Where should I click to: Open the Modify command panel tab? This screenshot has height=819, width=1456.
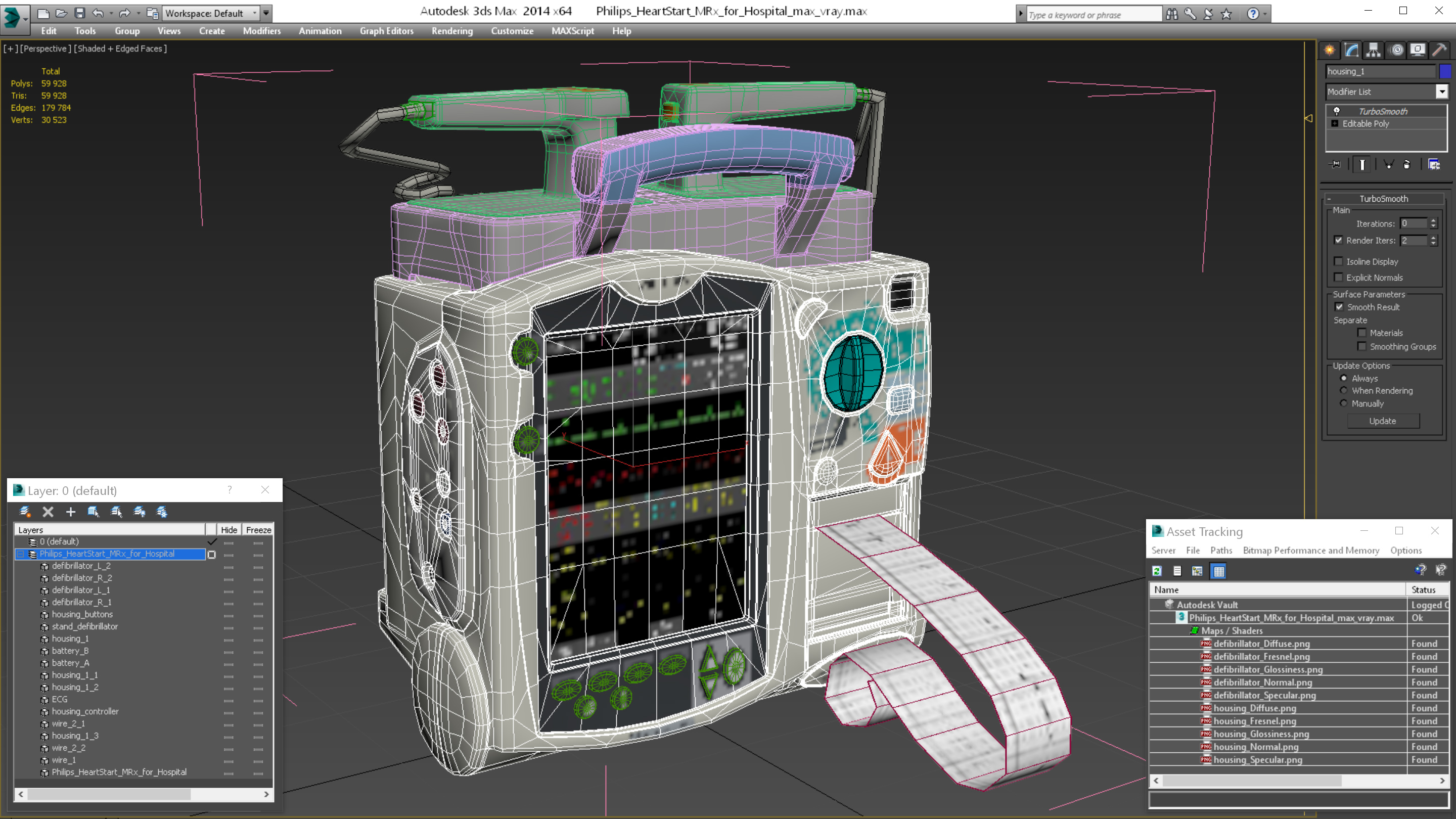1351,51
